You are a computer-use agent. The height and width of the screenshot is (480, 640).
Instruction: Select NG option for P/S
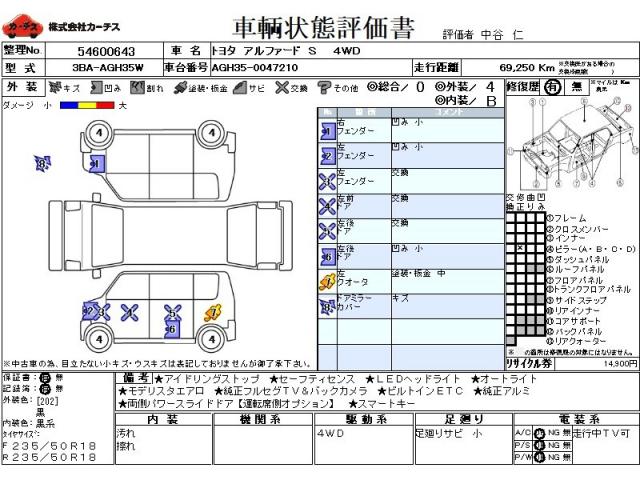[x=553, y=445]
